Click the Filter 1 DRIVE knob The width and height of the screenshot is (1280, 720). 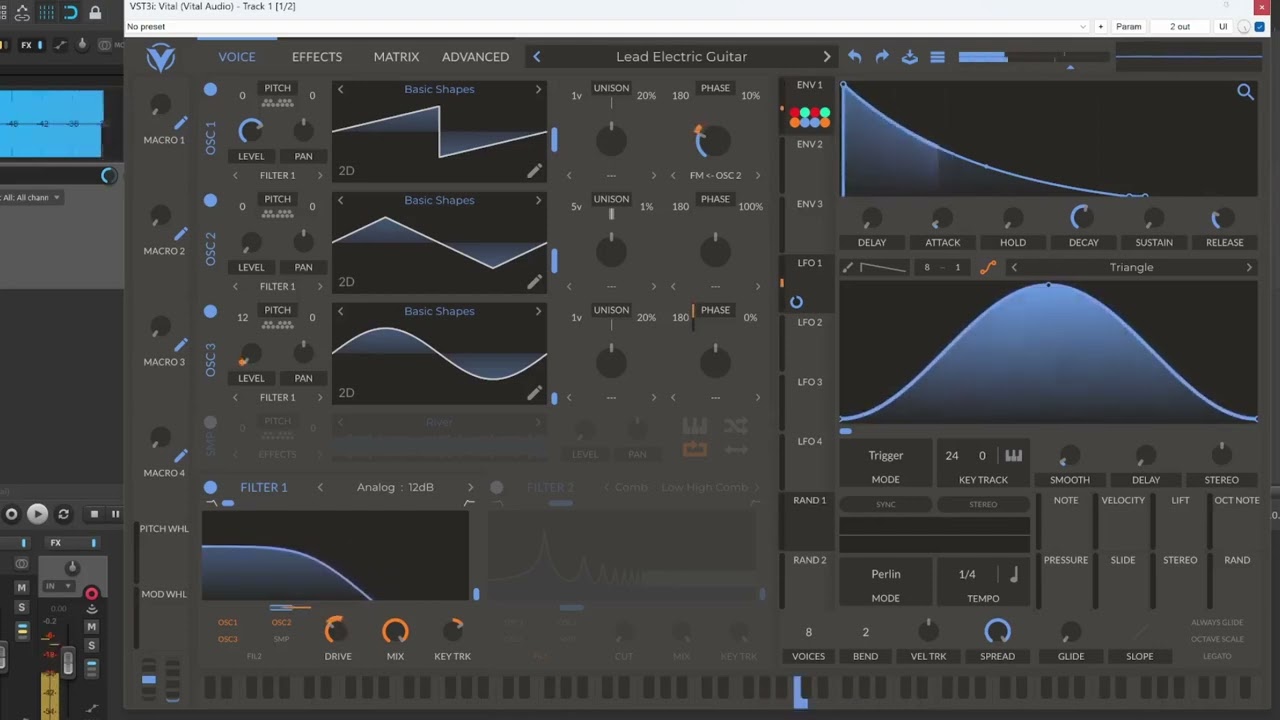tap(337, 631)
